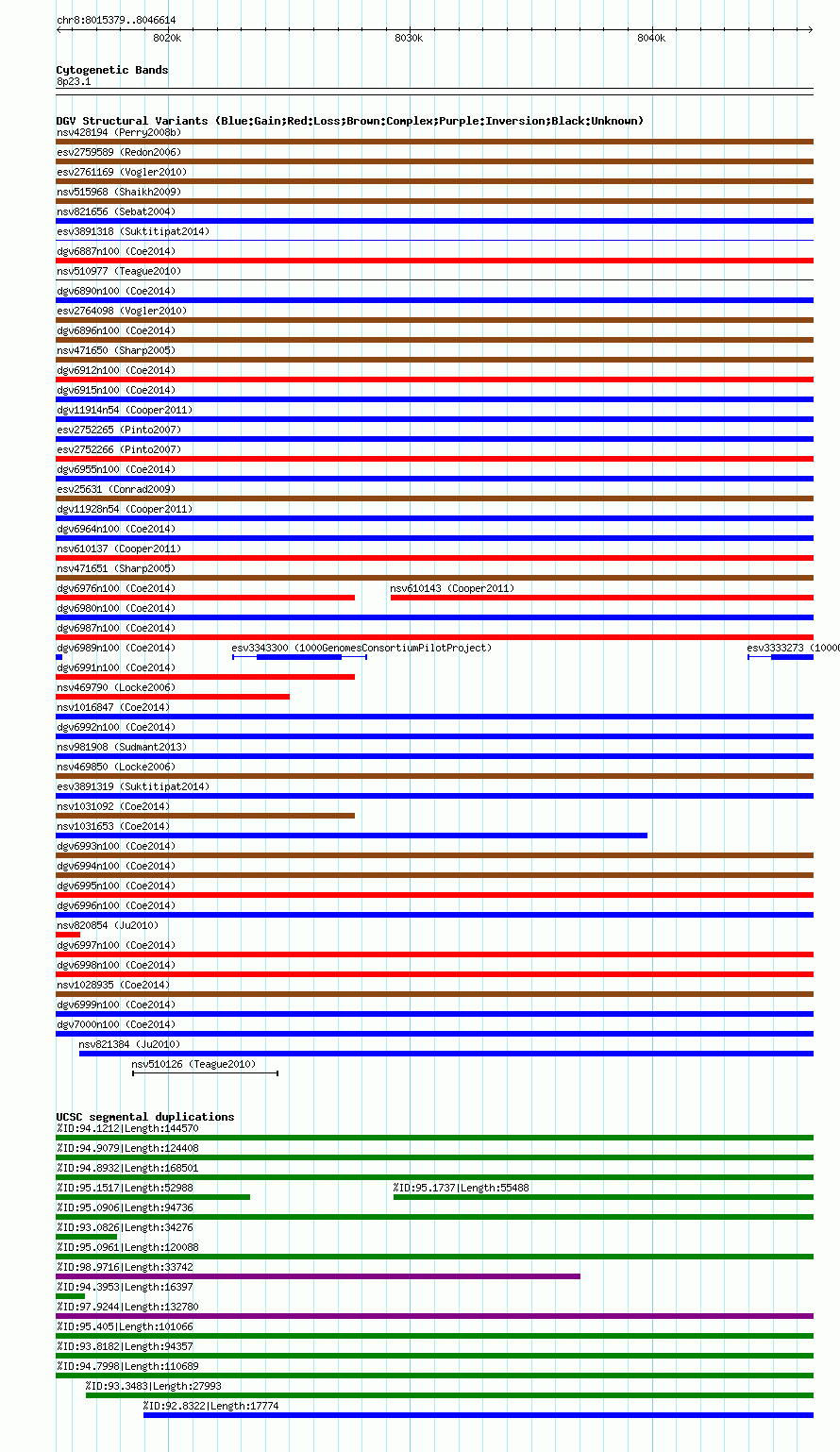Viewport: 840px width, 1452px height.
Task: Open variant nsv821656 (Sebat2004)
Action: (116, 211)
